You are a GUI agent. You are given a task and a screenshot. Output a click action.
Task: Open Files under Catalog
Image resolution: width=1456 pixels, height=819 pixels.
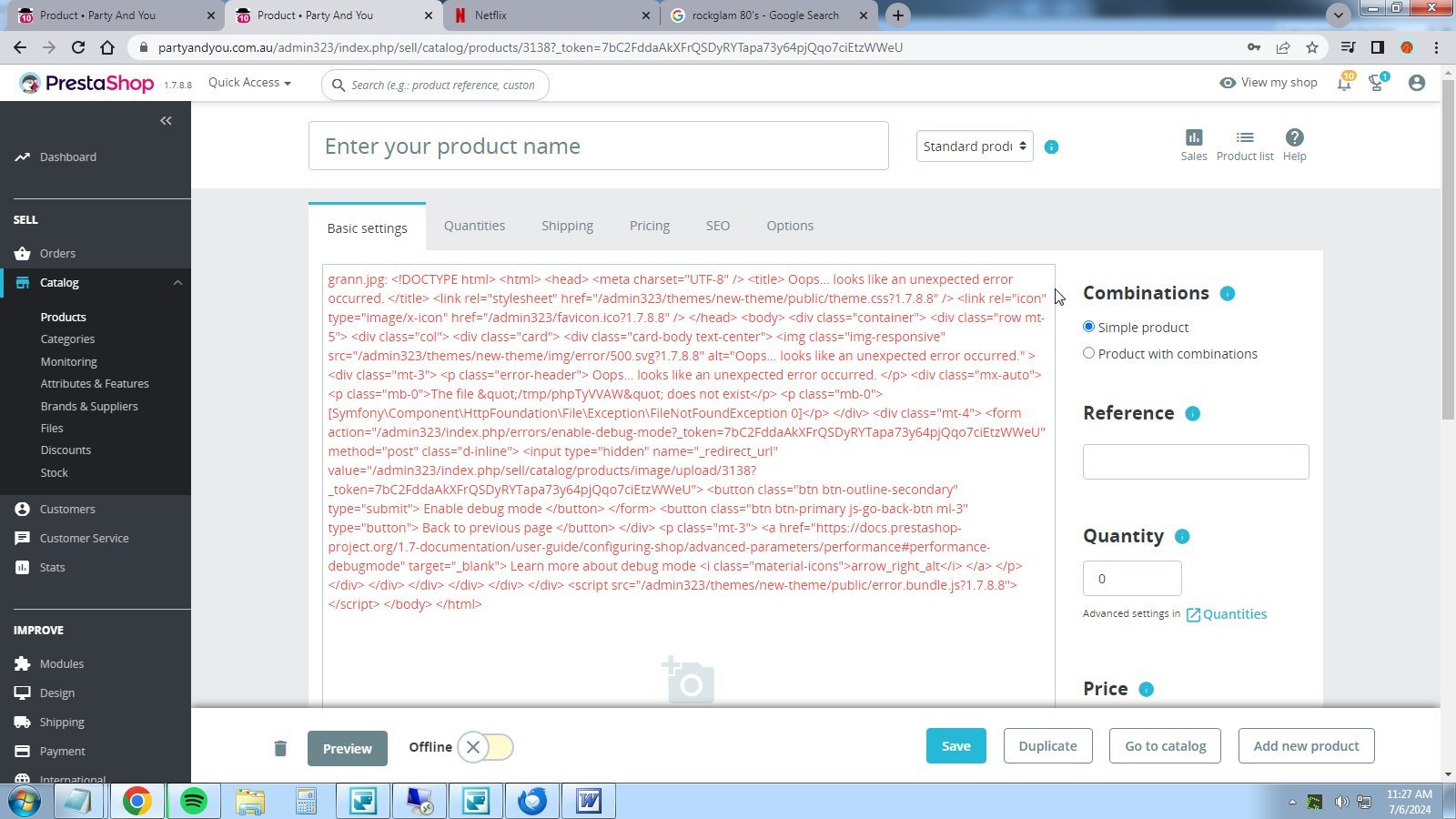click(52, 428)
